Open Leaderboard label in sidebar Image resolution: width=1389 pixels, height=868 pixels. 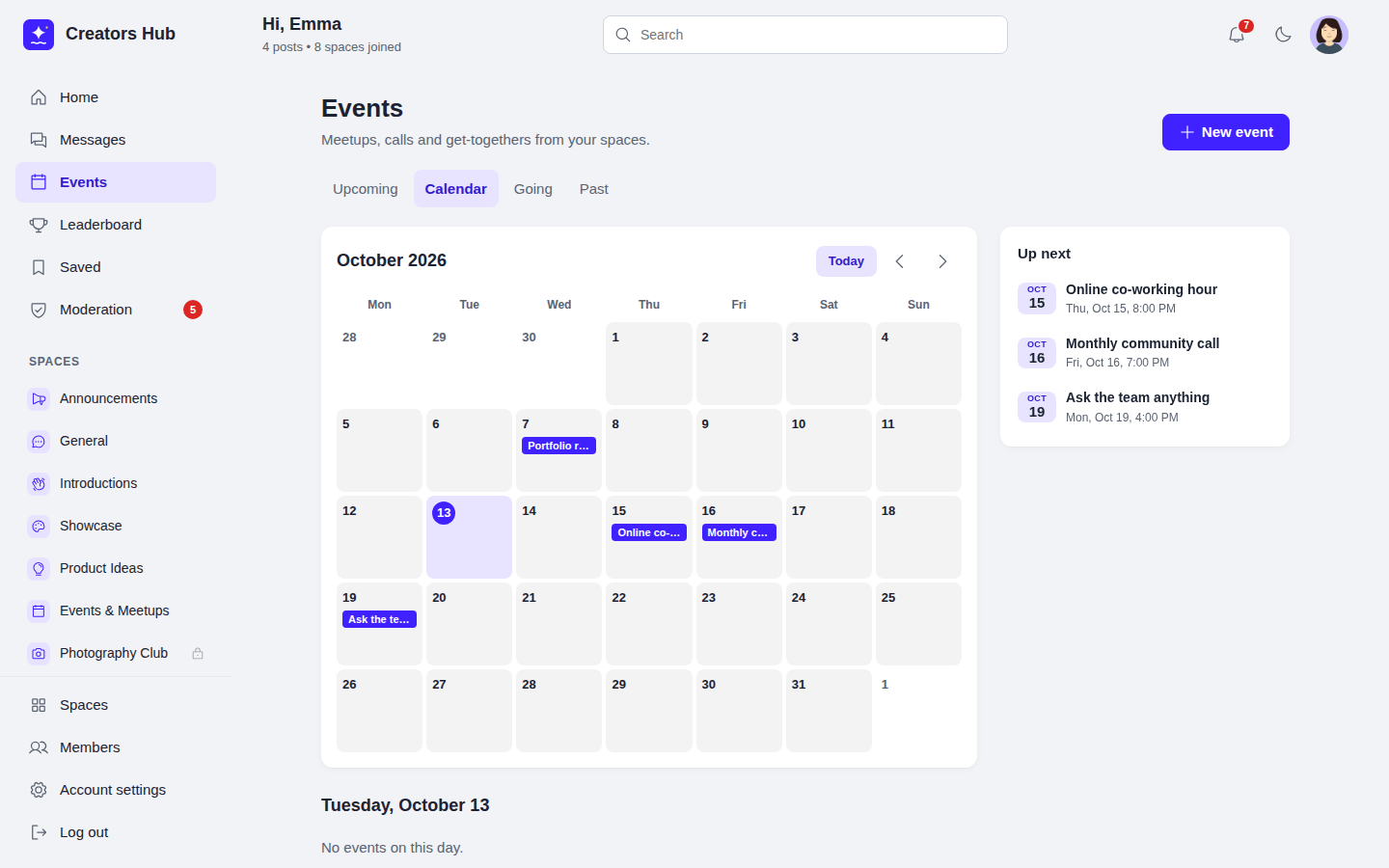(x=100, y=225)
